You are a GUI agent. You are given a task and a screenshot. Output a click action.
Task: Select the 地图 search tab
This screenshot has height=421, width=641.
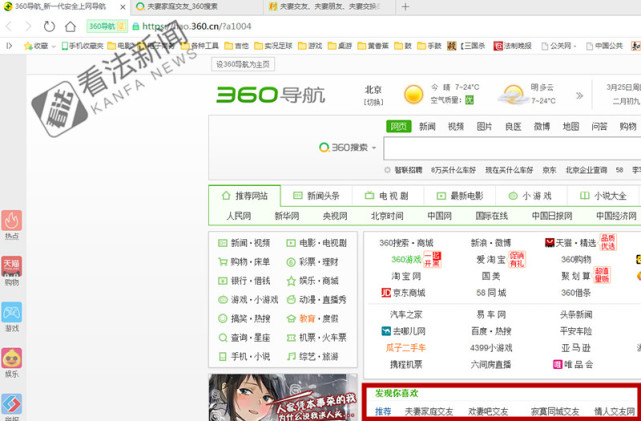(x=571, y=127)
